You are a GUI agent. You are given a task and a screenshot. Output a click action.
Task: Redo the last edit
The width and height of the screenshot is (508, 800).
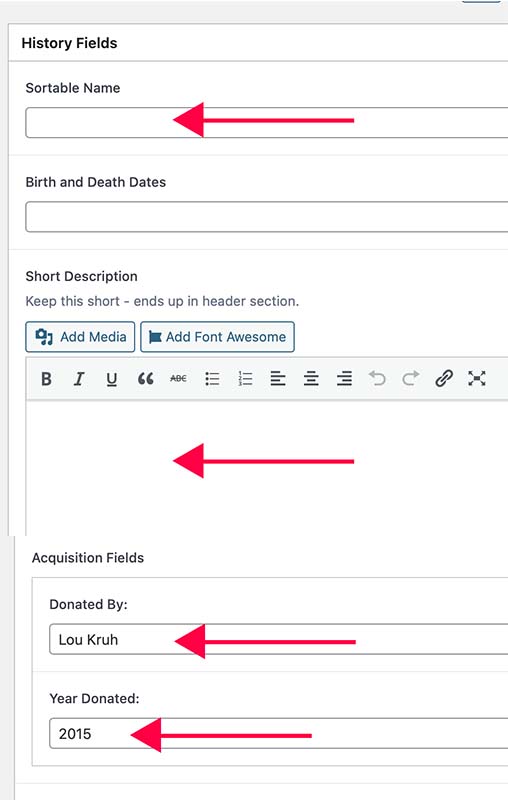pos(411,379)
